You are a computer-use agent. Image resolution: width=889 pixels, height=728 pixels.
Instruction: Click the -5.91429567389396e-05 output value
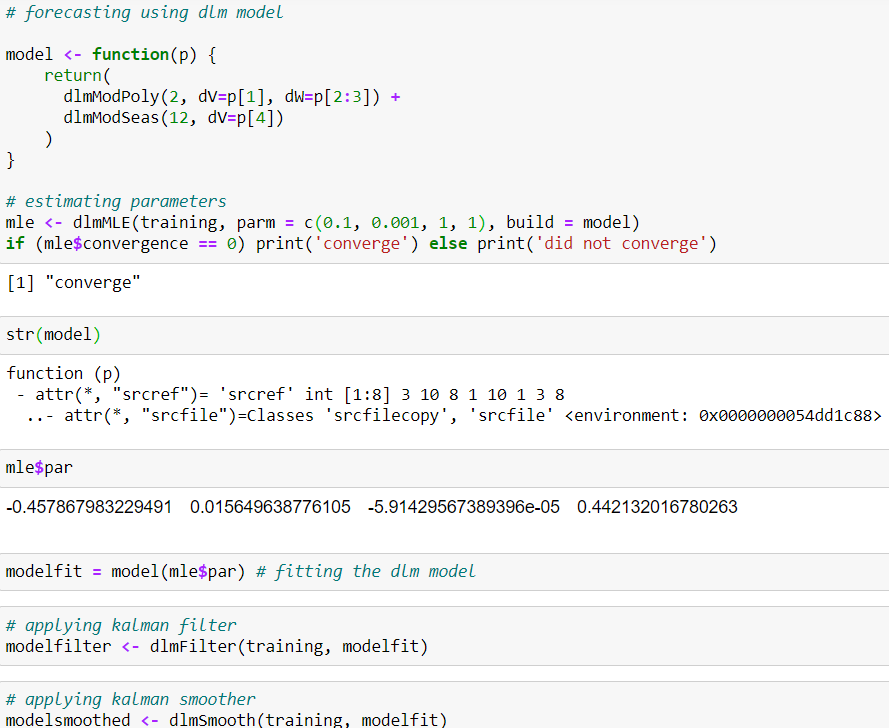[x=464, y=507]
